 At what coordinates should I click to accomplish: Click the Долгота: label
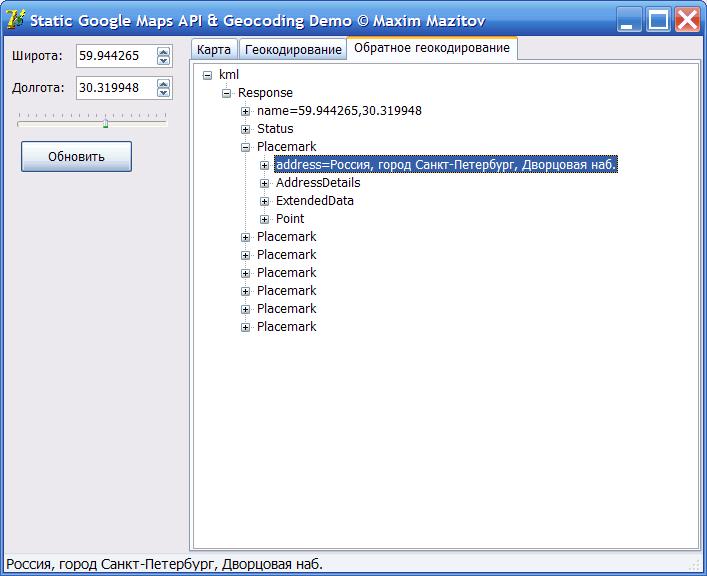(x=38, y=88)
